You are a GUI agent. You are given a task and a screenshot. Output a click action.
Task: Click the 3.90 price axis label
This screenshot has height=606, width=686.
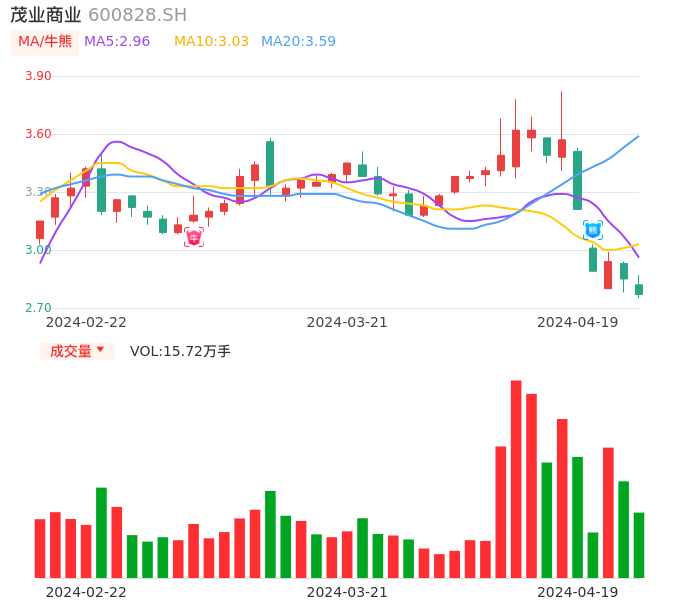point(38,76)
